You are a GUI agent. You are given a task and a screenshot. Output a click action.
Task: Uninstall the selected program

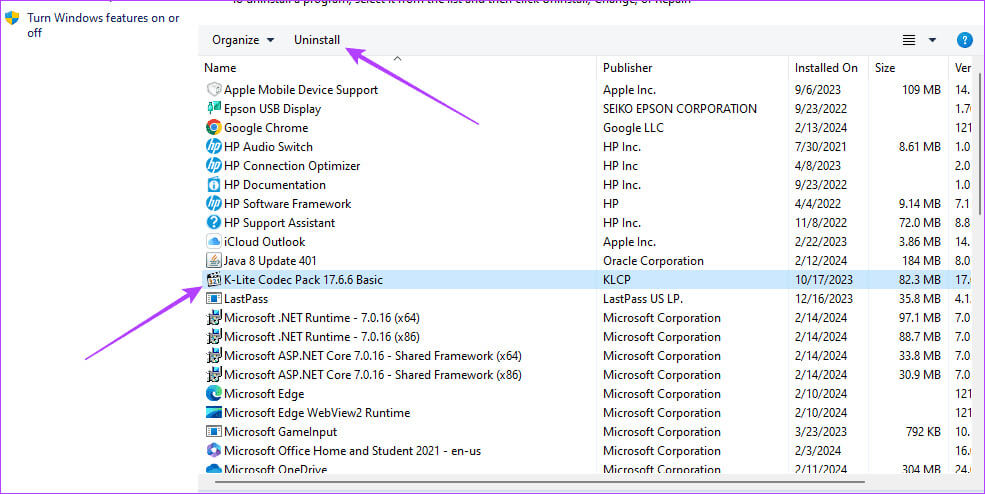coord(317,40)
